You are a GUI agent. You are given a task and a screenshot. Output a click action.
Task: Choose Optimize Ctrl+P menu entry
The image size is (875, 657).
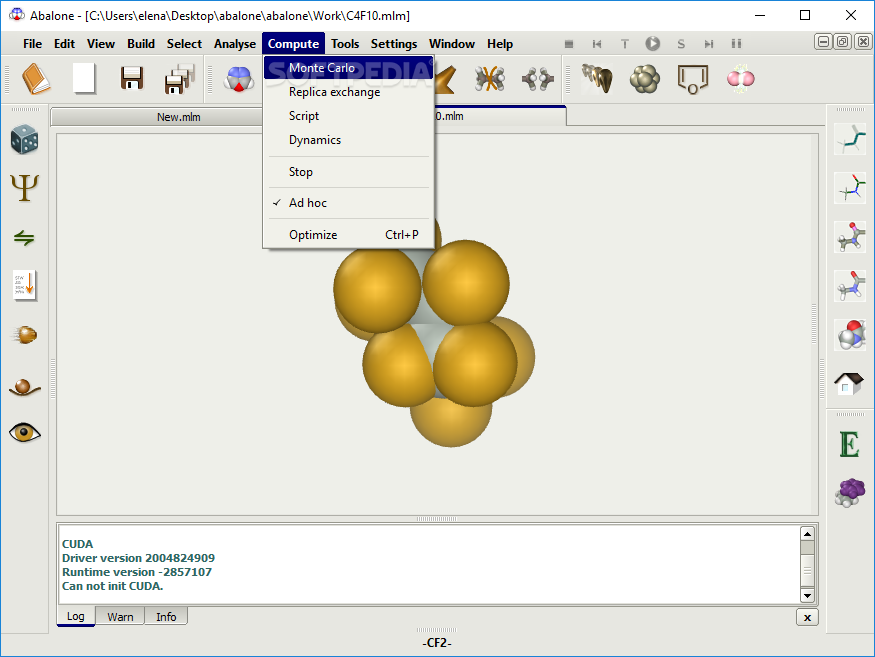(348, 235)
